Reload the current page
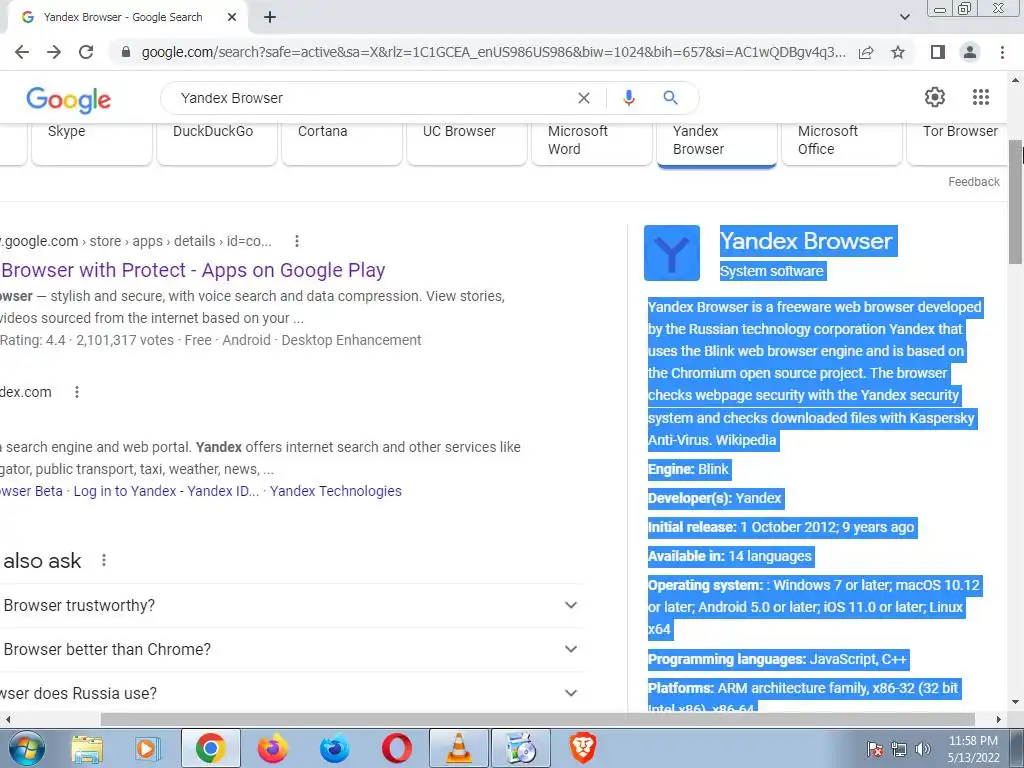1024x768 pixels. (86, 52)
